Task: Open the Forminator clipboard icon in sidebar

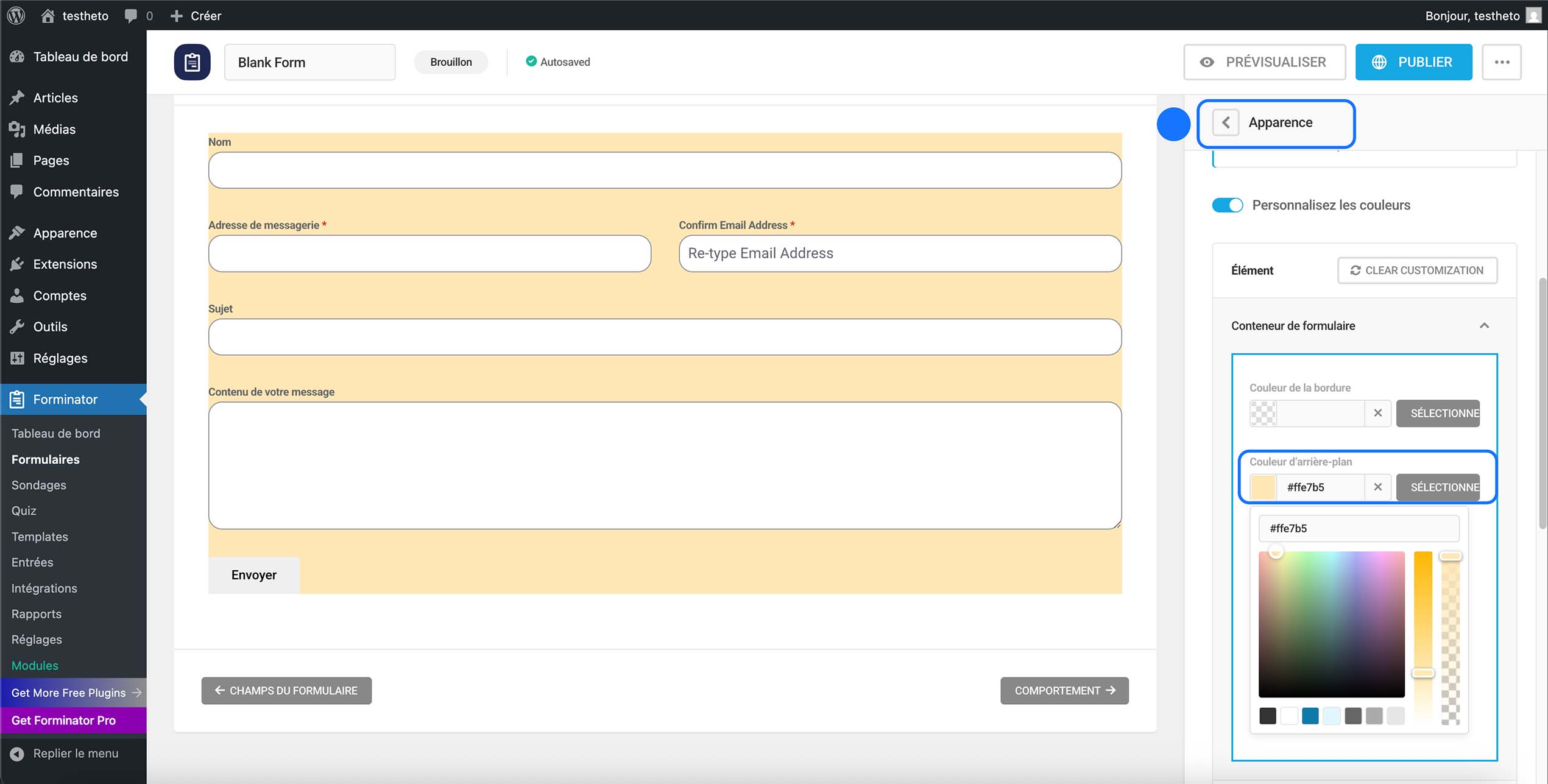Action: click(x=16, y=400)
